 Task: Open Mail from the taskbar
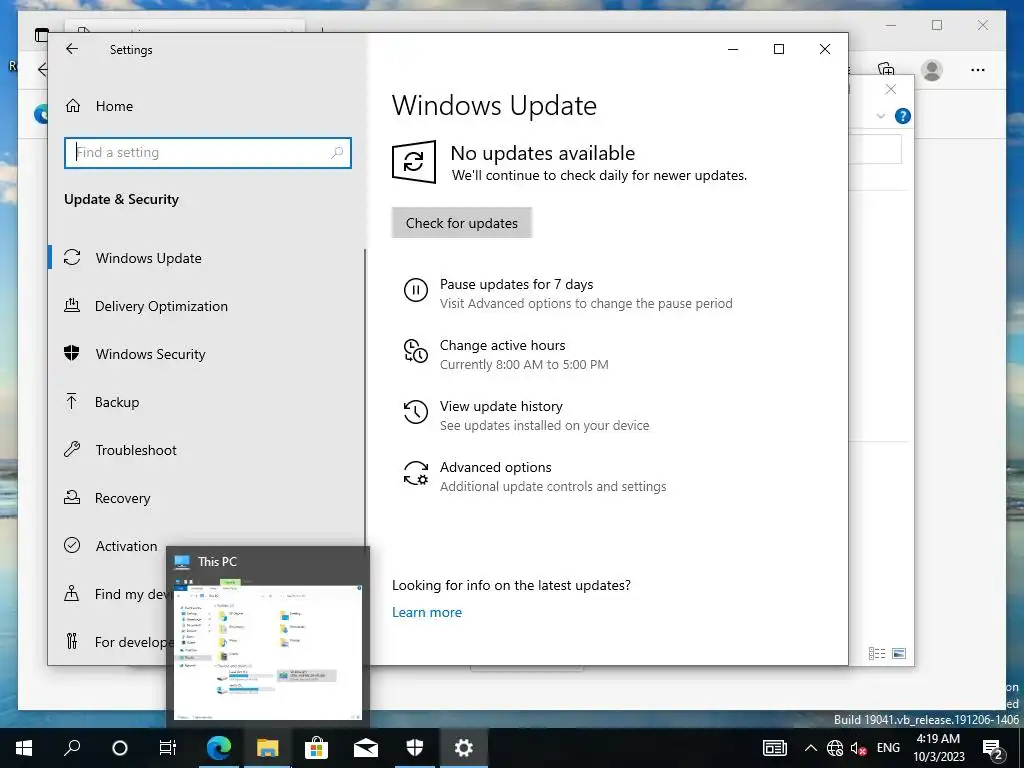(366, 748)
